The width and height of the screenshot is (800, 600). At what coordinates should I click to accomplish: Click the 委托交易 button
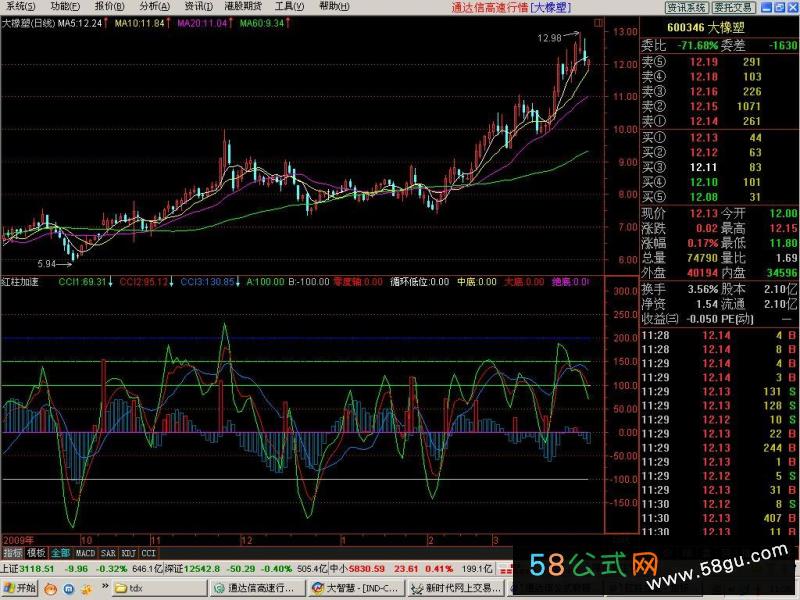[733, 7]
